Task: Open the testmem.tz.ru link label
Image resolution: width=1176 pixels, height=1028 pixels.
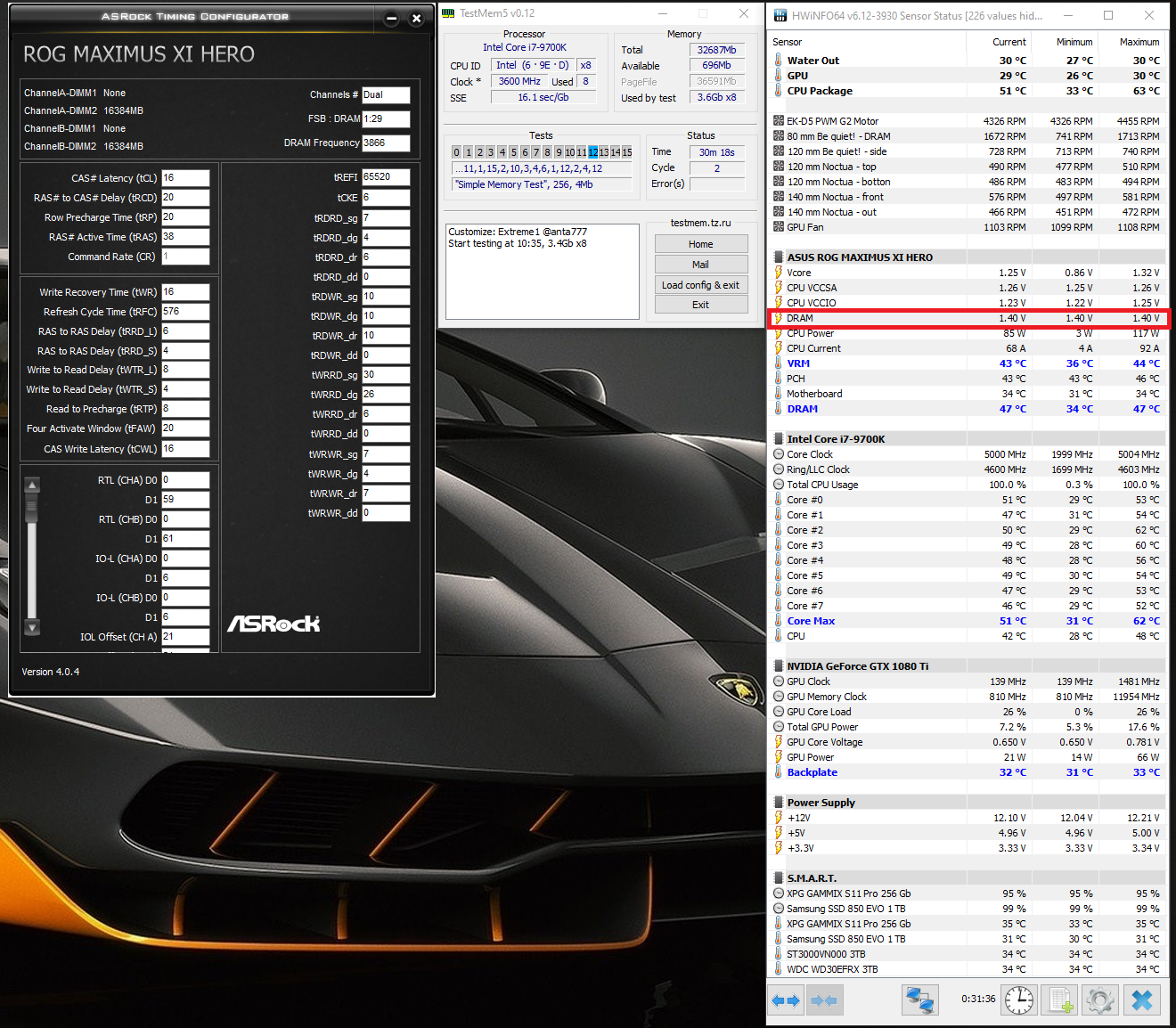Action: 700,223
